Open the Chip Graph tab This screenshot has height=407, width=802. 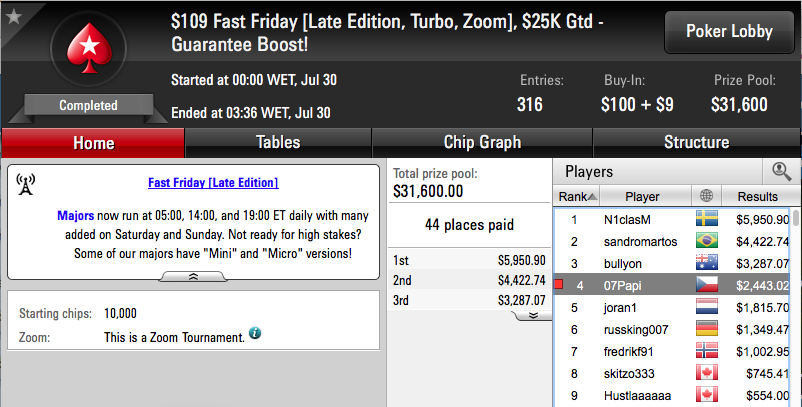[x=482, y=142]
